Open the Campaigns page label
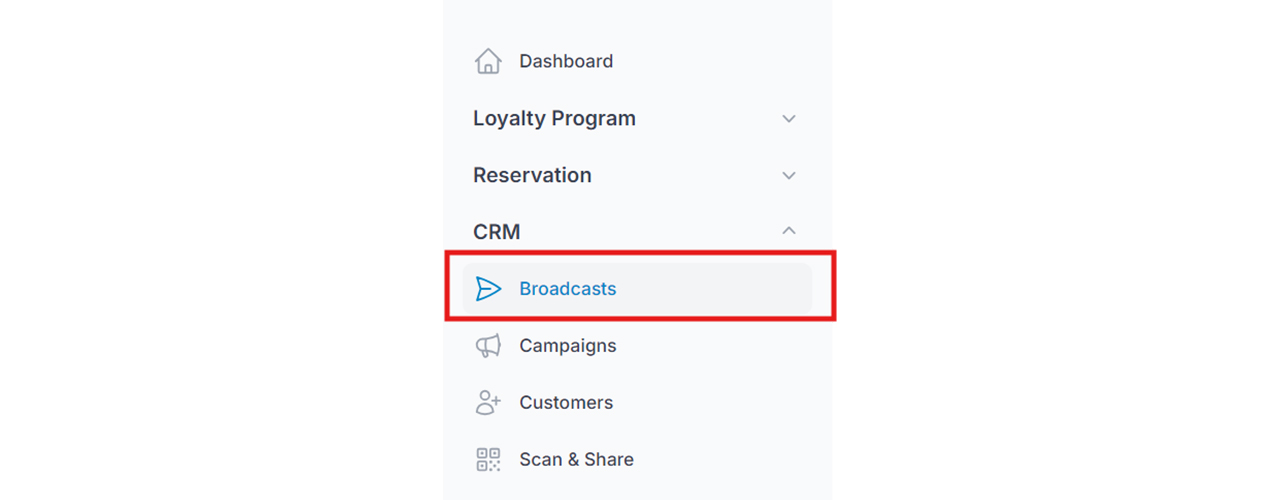 click(x=568, y=346)
